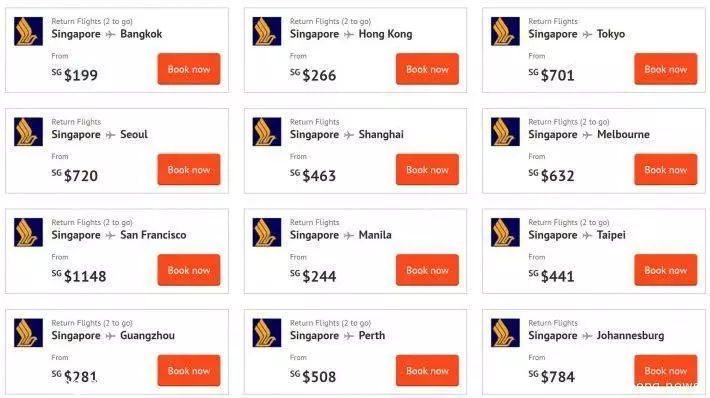
Task: Click the airline logo on Hong Kong card
Action: (x=267, y=32)
